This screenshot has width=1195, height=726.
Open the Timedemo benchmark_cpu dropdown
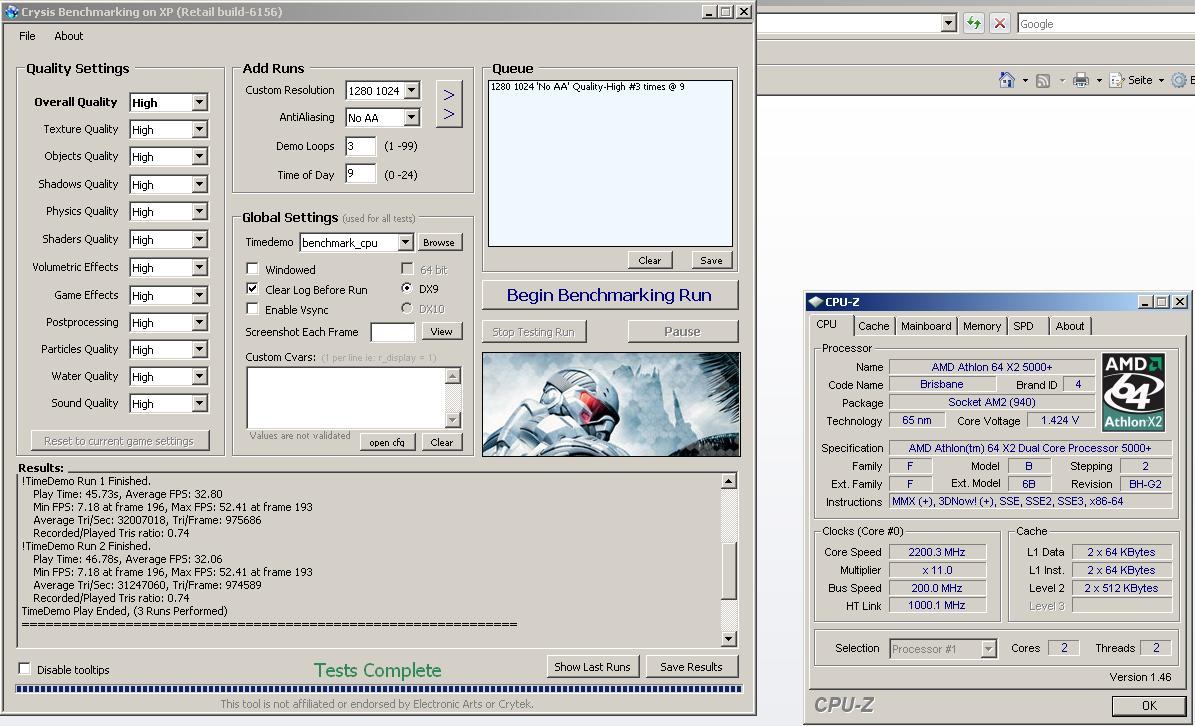pos(405,242)
